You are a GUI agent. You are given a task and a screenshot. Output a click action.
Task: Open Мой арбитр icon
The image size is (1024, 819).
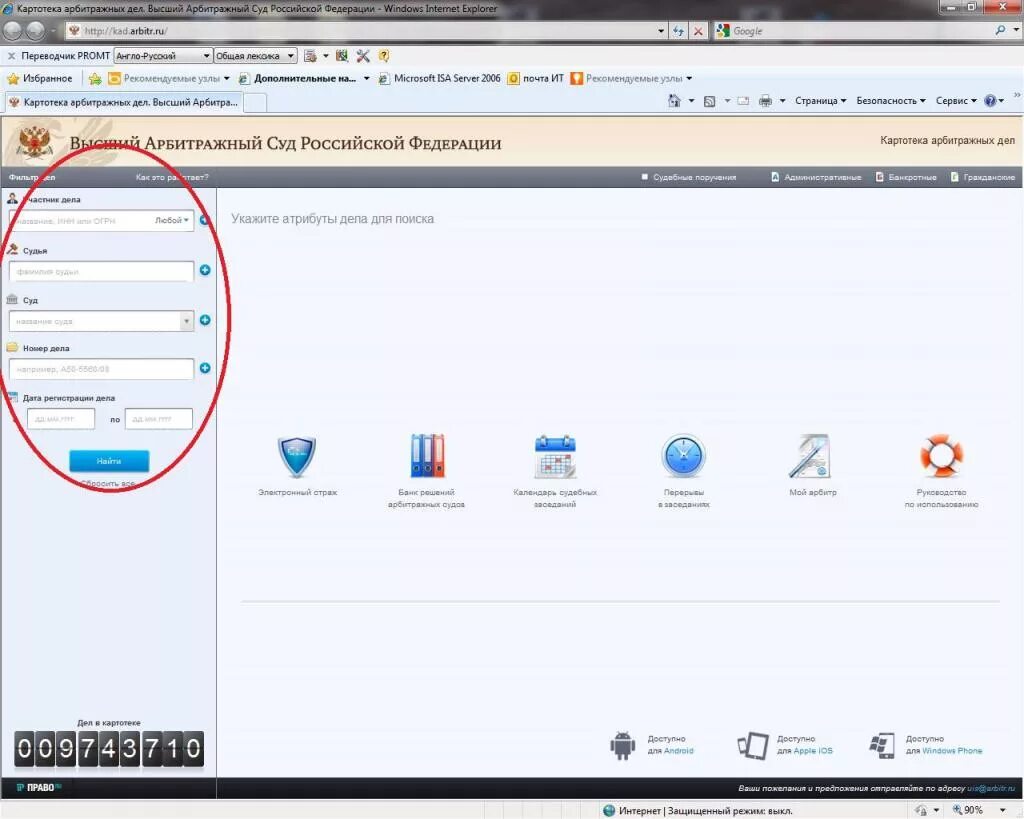coord(811,456)
